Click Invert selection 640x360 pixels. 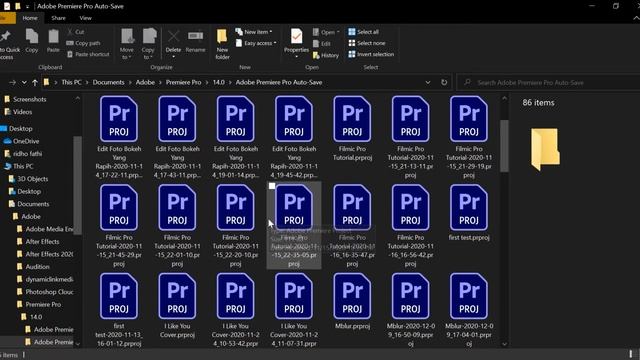[x=371, y=54]
